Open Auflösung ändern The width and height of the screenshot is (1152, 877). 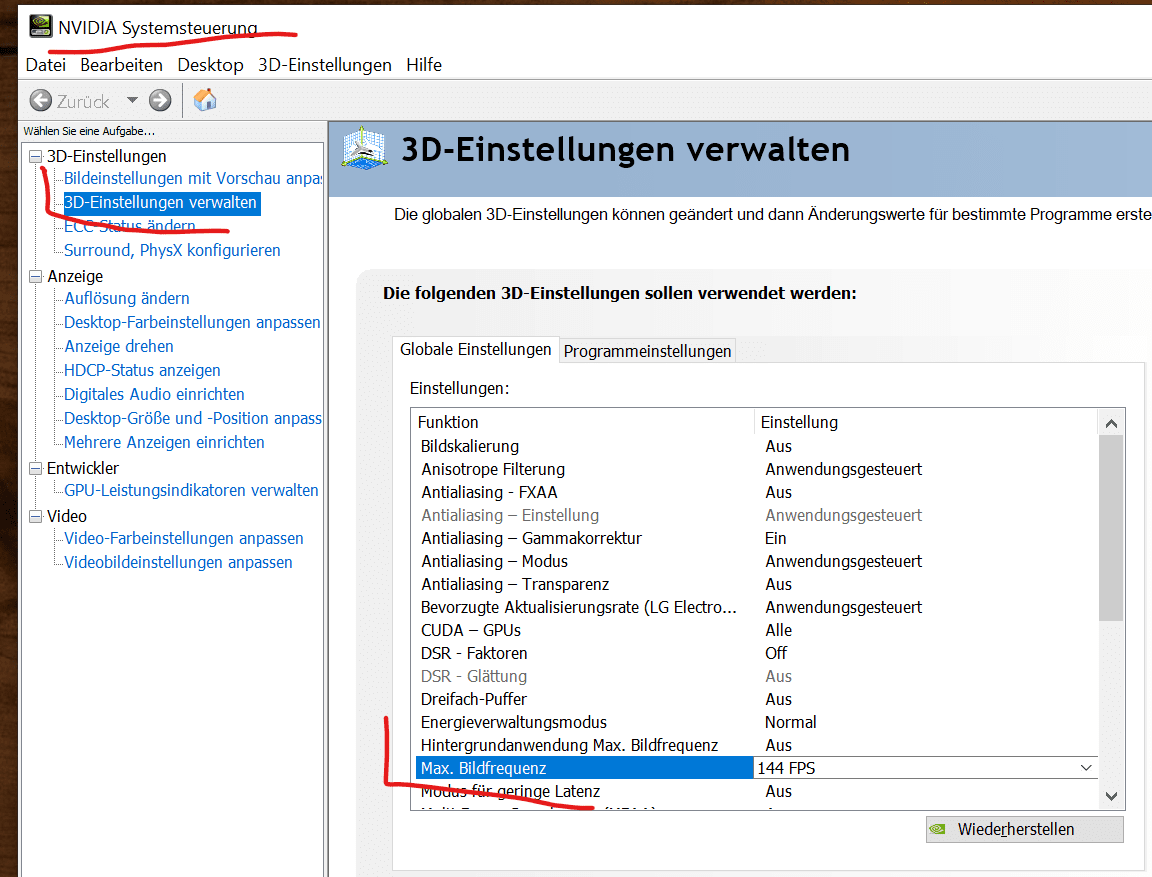[x=126, y=298]
